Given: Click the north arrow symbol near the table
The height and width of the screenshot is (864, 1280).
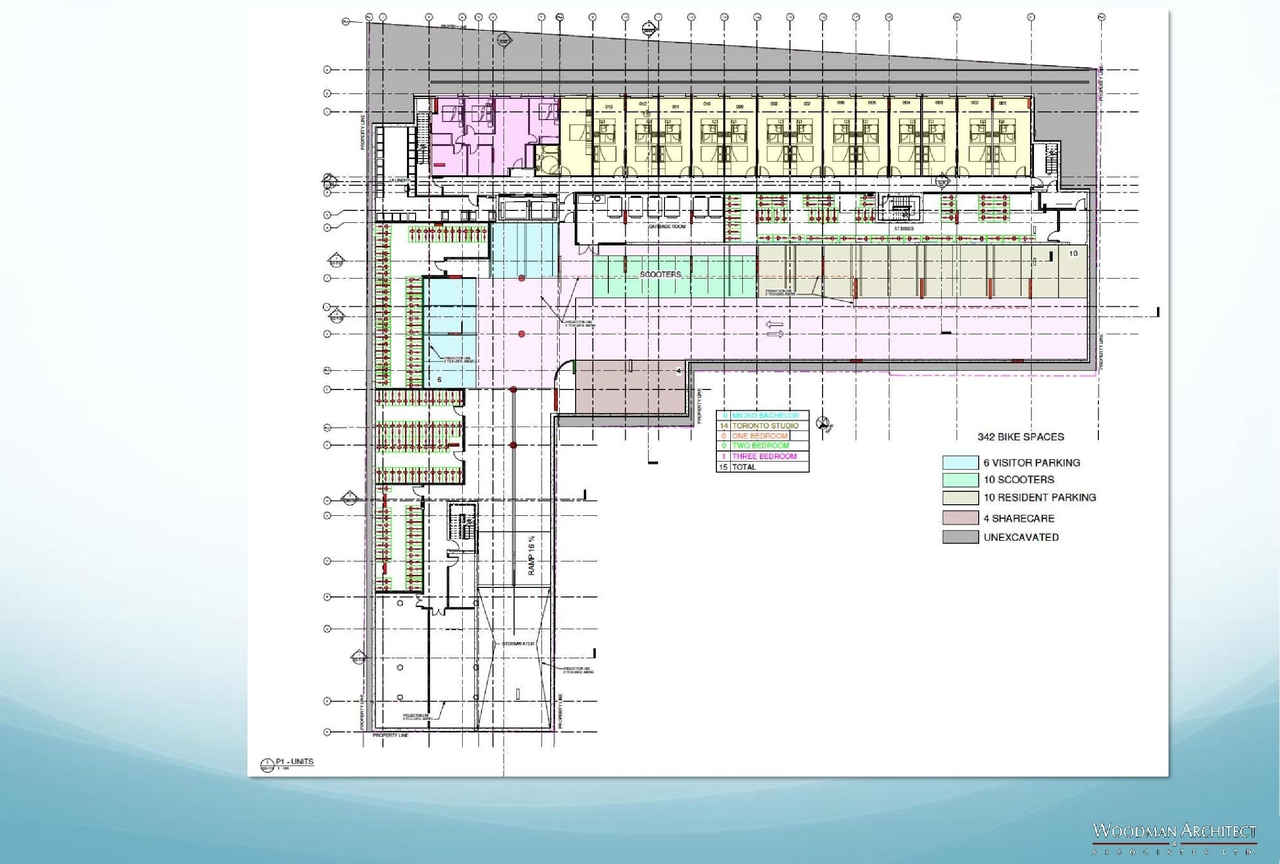Looking at the screenshot, I should pos(823,423).
